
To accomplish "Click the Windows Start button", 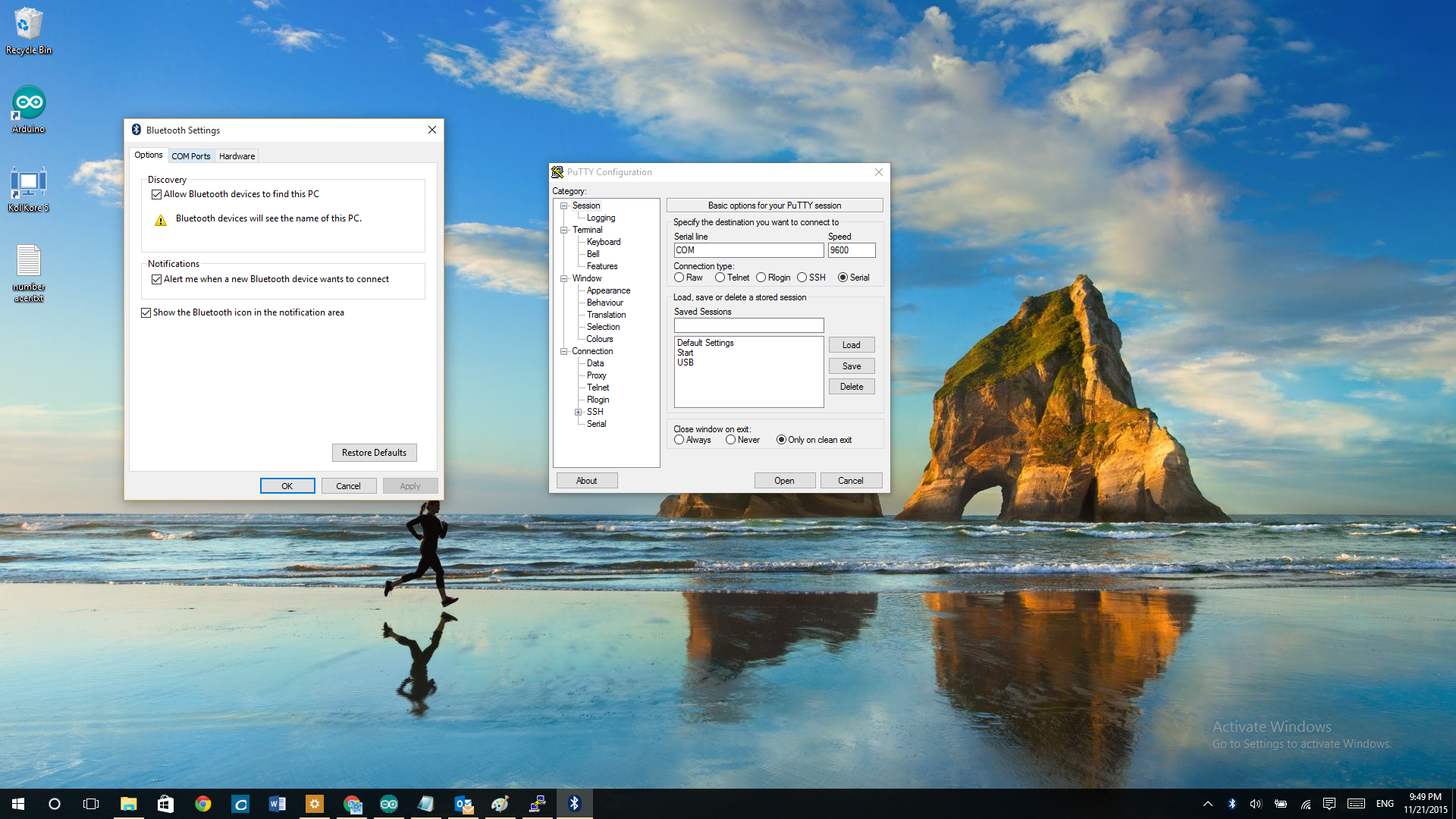I will pos(18,804).
